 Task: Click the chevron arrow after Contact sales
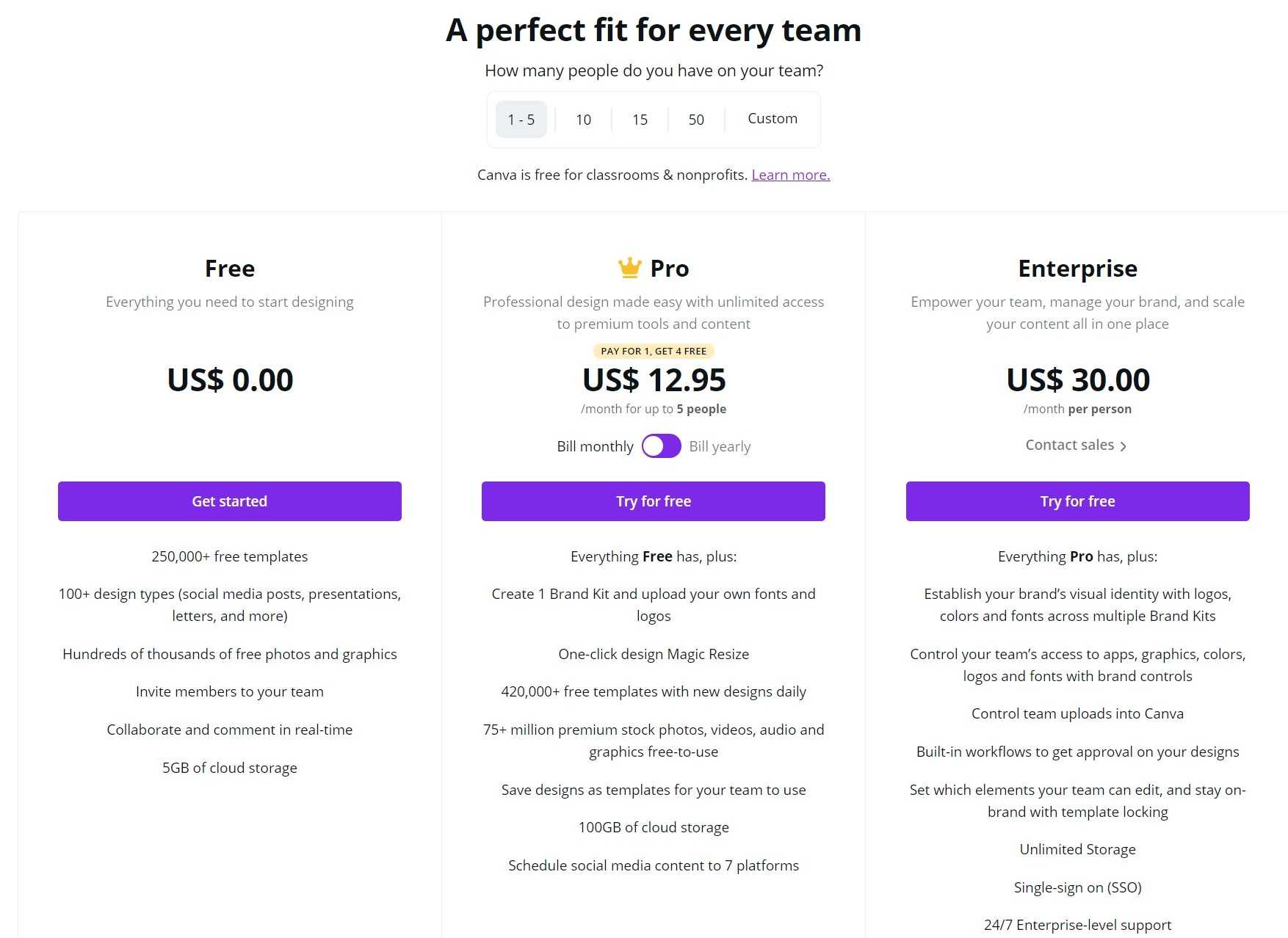click(x=1124, y=446)
